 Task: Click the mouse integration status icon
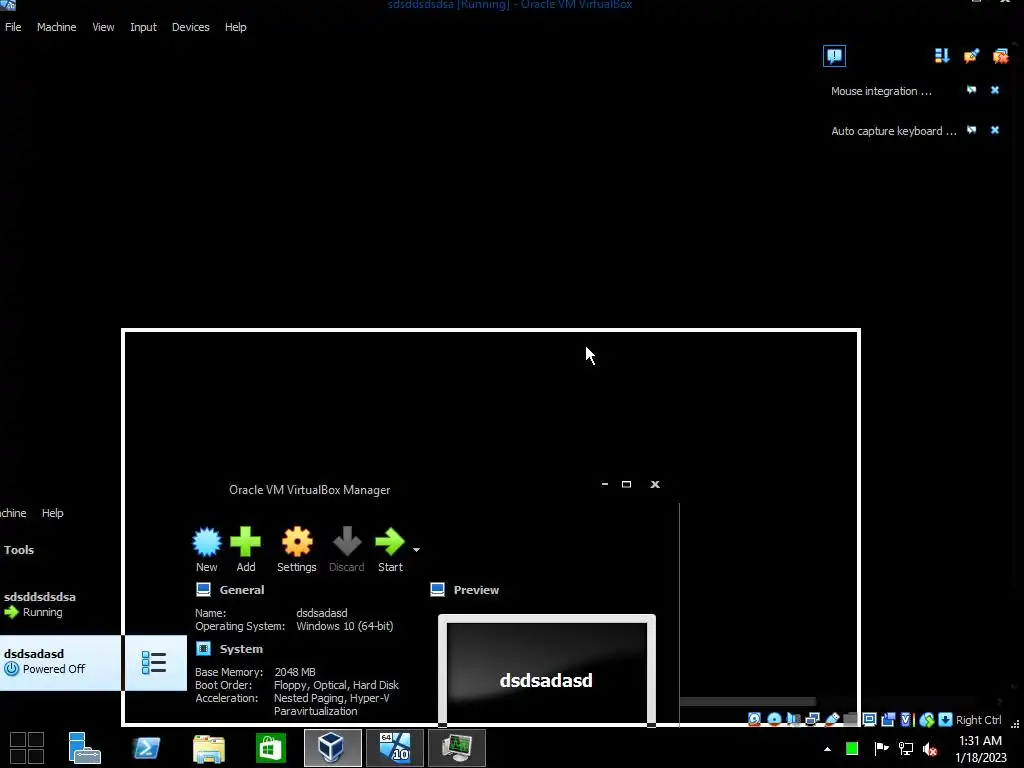pyautogui.click(x=926, y=719)
